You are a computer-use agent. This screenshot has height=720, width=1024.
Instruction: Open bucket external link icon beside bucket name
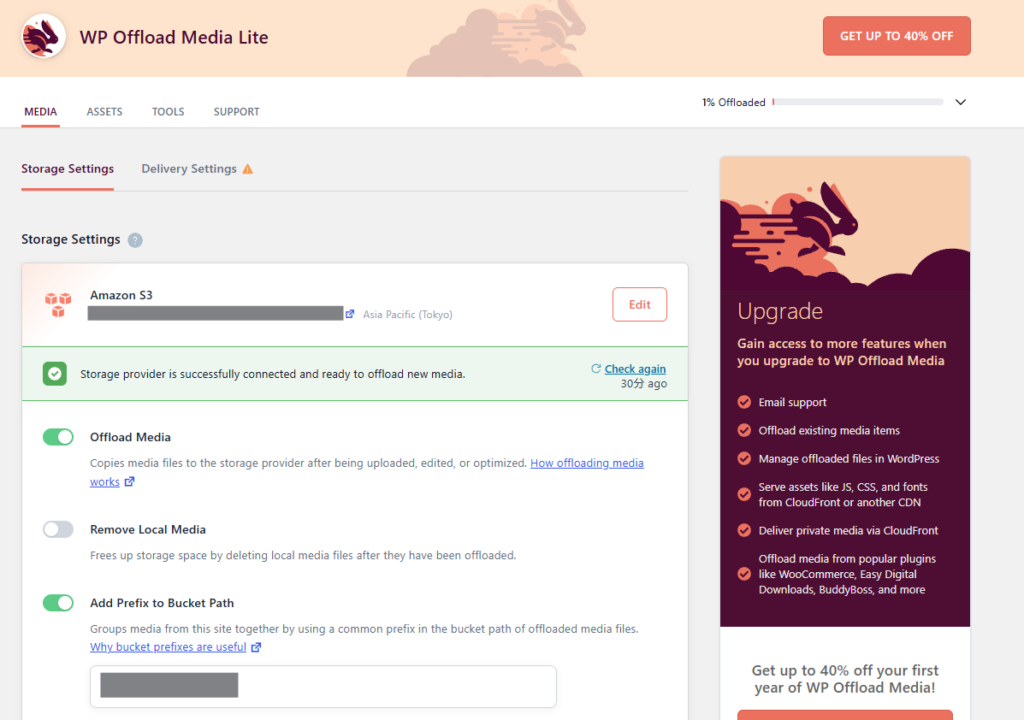point(350,314)
